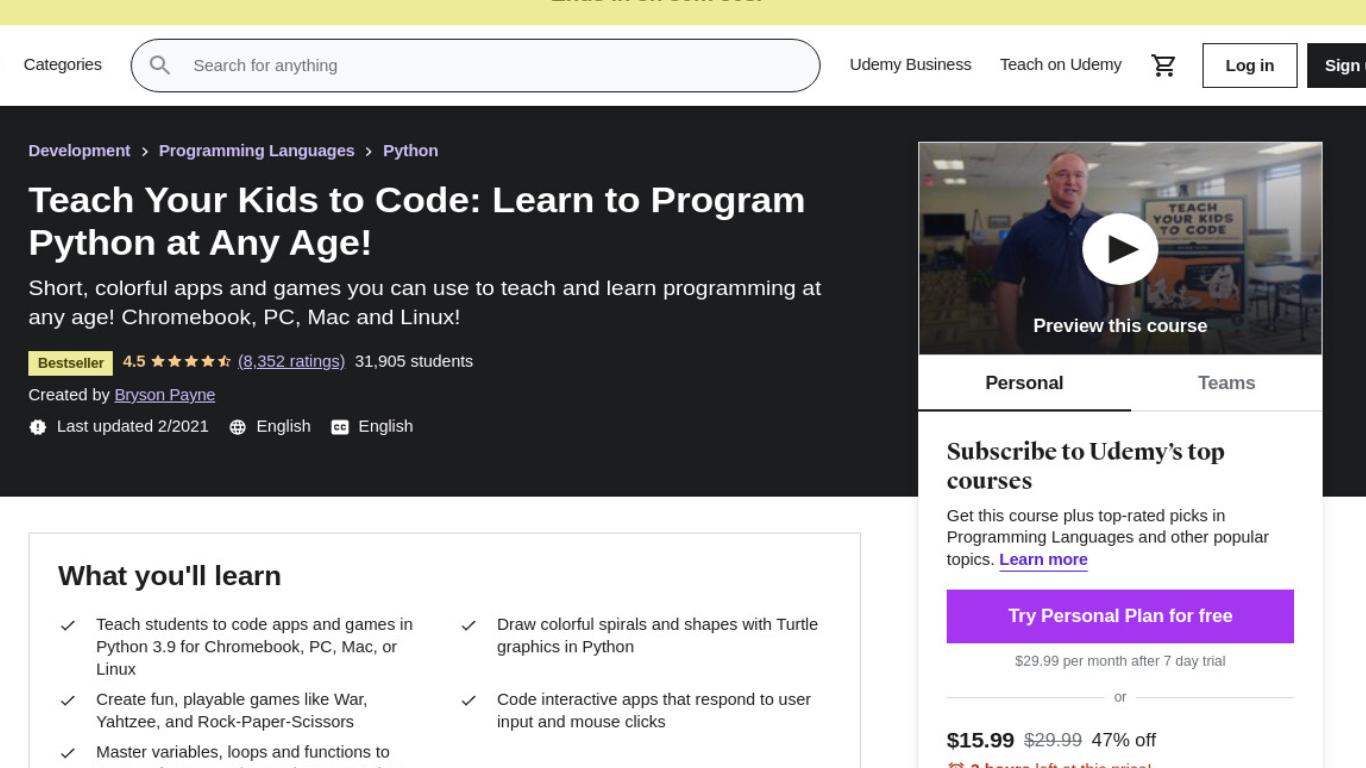Click the Bestseller badge

(71, 363)
